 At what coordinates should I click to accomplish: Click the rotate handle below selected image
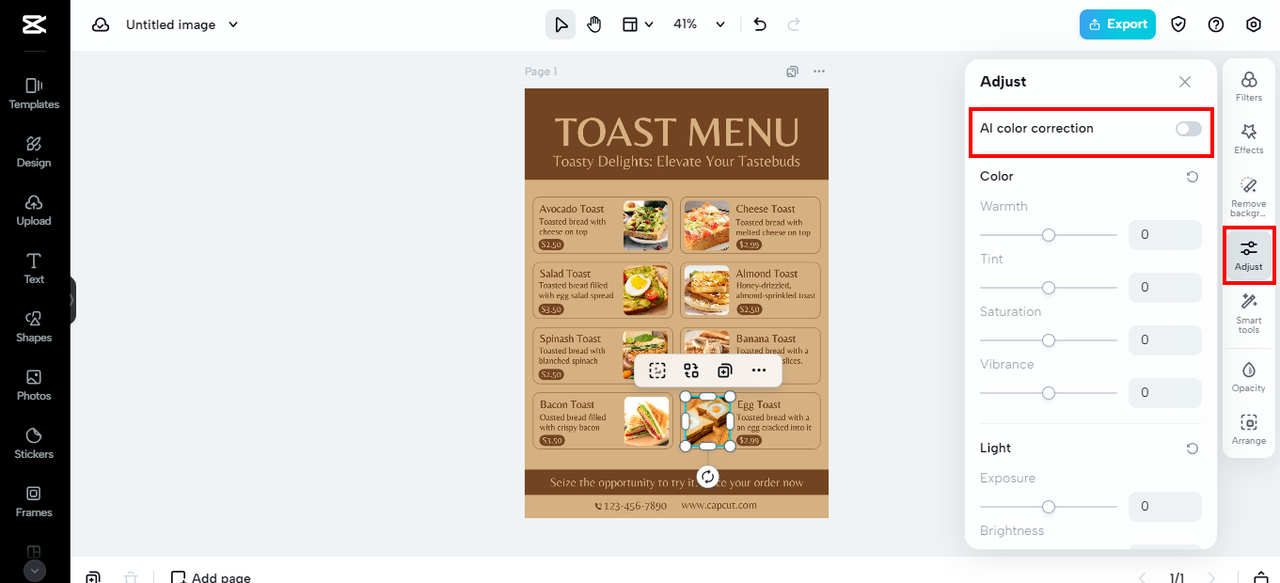coord(708,476)
